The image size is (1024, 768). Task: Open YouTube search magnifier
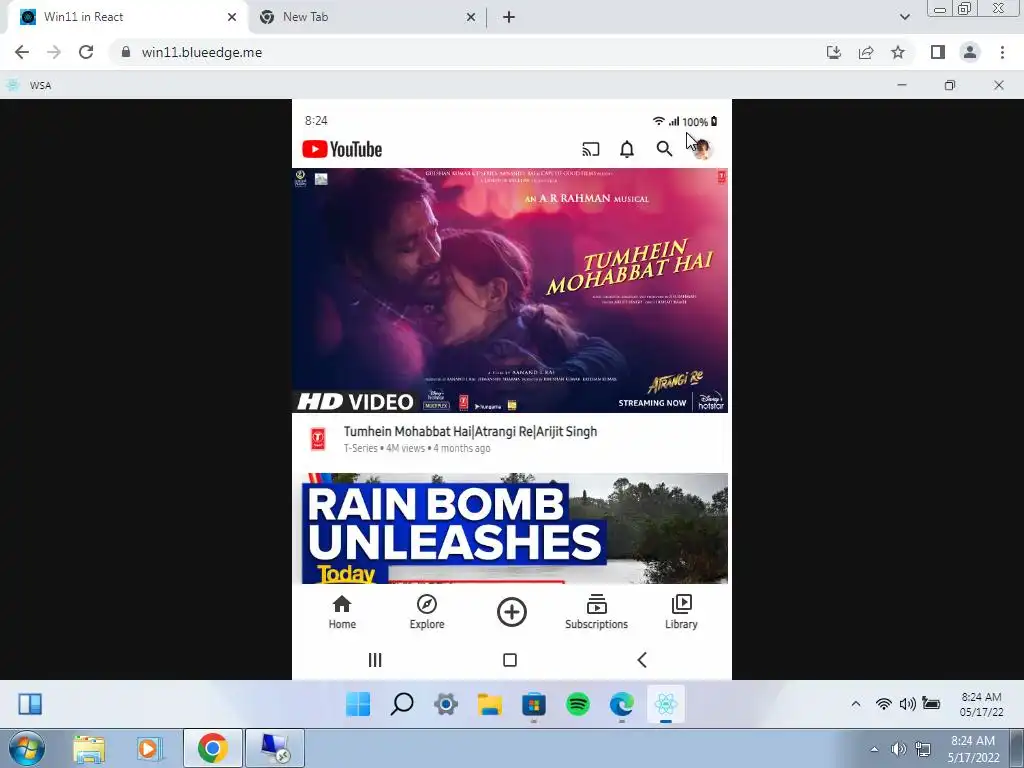[x=664, y=149]
